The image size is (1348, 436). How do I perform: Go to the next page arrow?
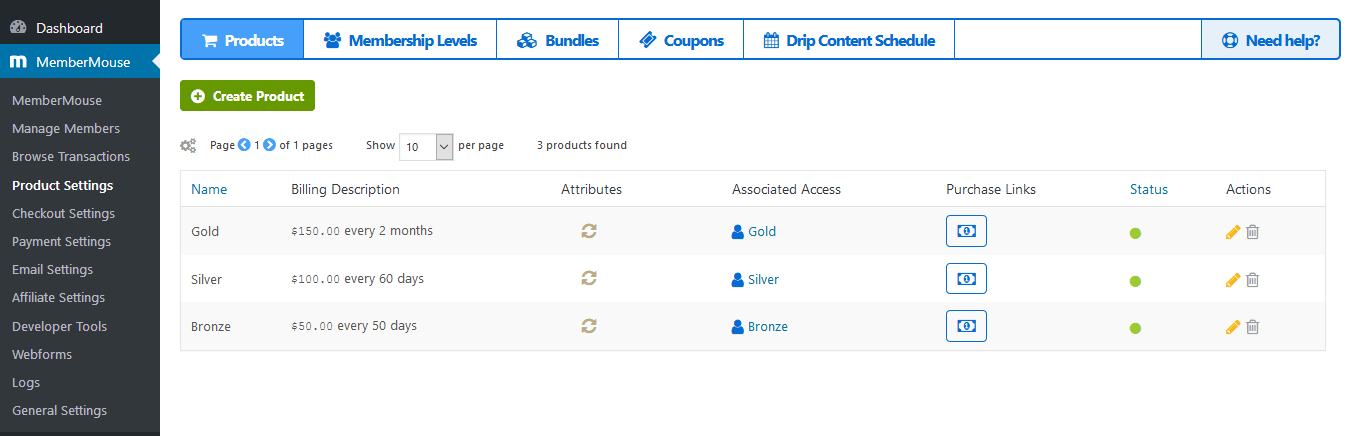(x=269, y=145)
